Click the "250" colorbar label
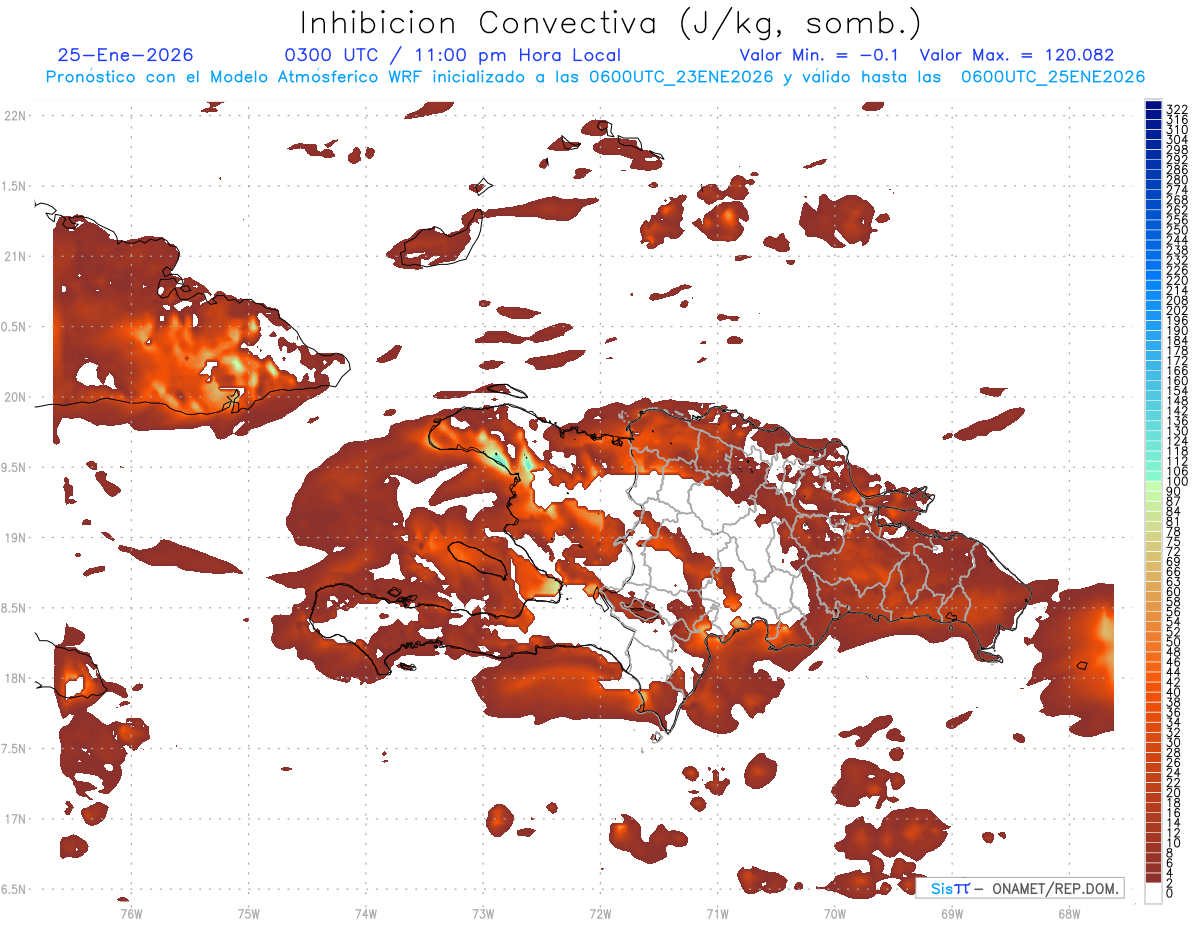Screen dimensions: 1200x927 click(1176, 230)
